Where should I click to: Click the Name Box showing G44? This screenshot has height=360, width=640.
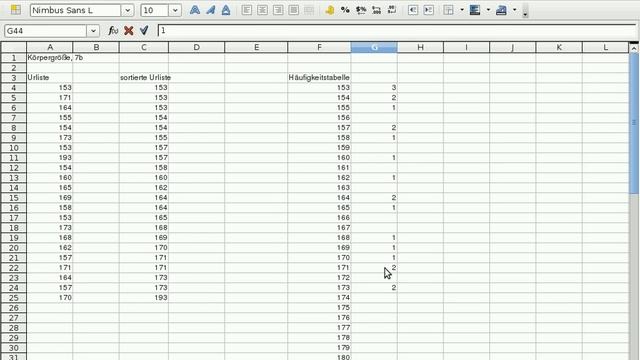pos(46,31)
